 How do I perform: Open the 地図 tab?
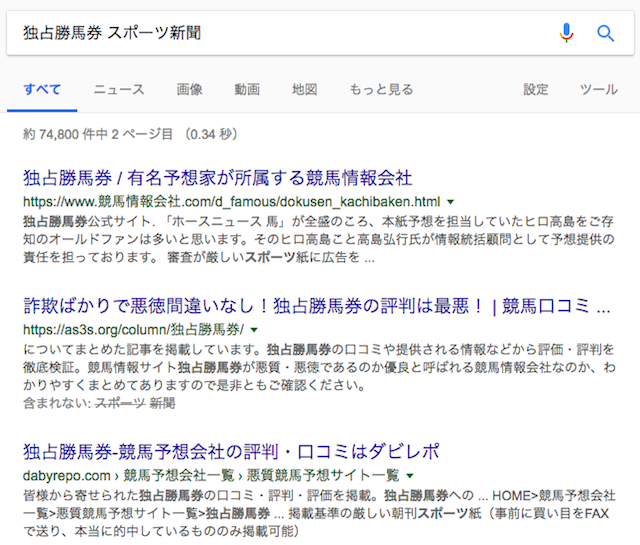coord(304,89)
